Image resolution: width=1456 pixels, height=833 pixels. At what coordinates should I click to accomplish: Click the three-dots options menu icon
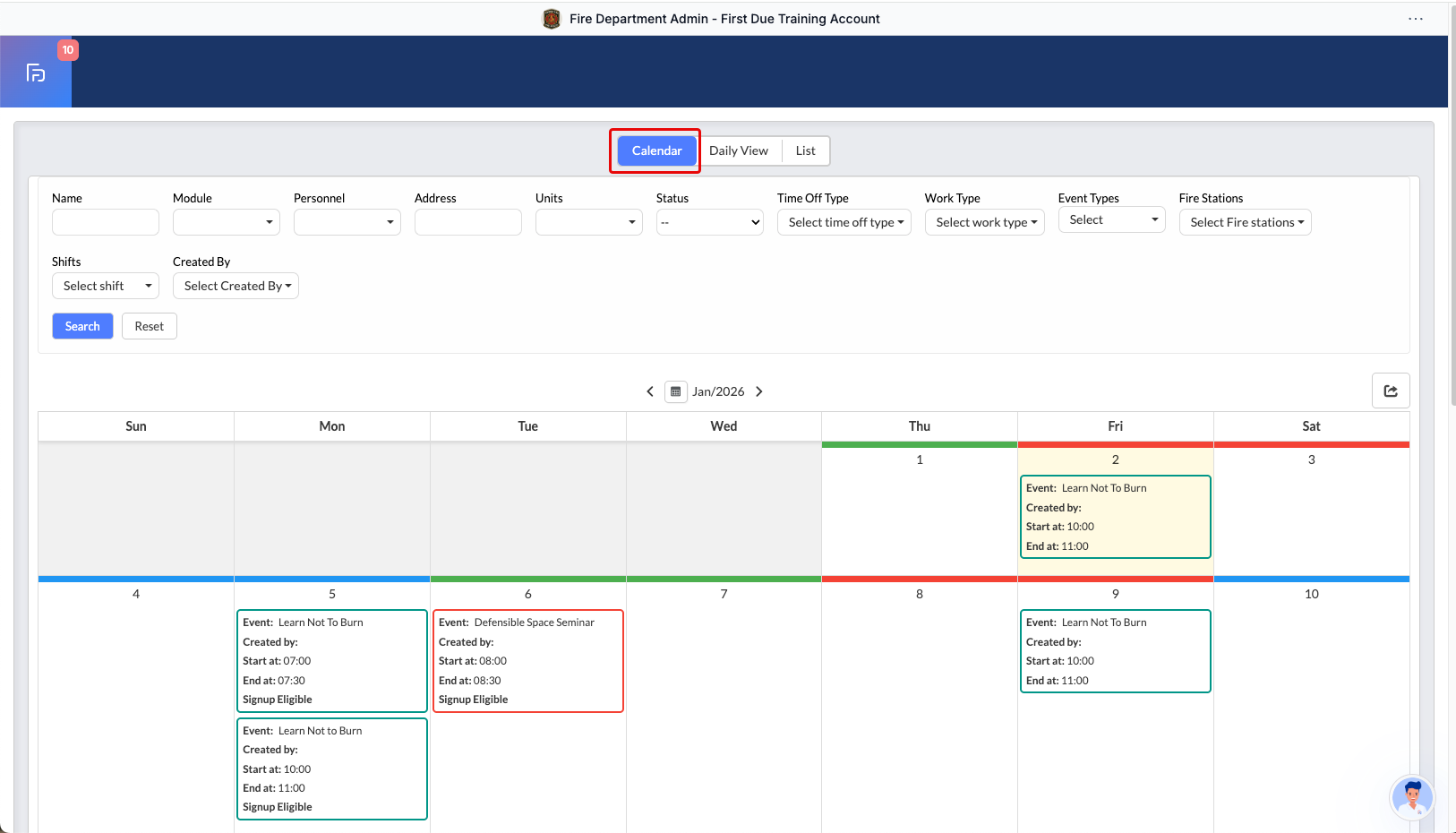[x=1415, y=19]
